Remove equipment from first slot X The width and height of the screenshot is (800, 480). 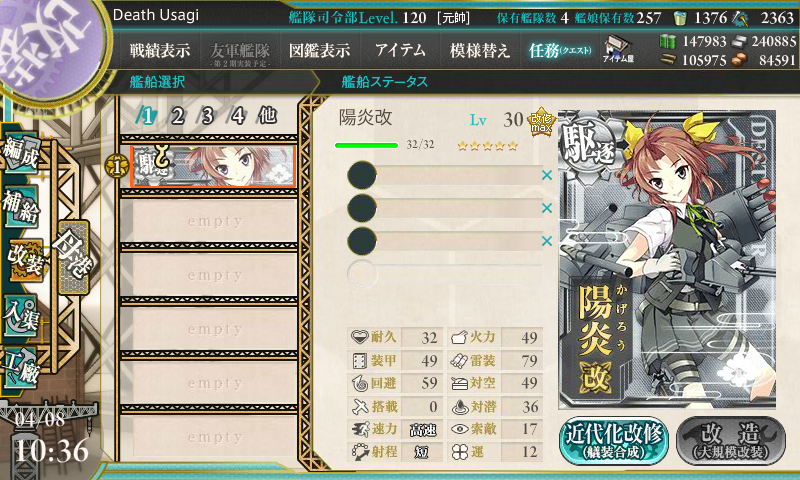[546, 175]
